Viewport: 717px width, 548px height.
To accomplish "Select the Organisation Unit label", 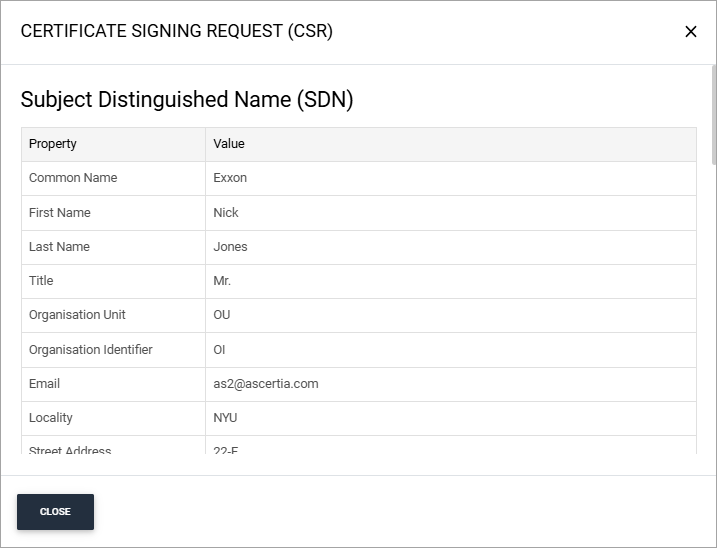I will pyautogui.click(x=77, y=315).
